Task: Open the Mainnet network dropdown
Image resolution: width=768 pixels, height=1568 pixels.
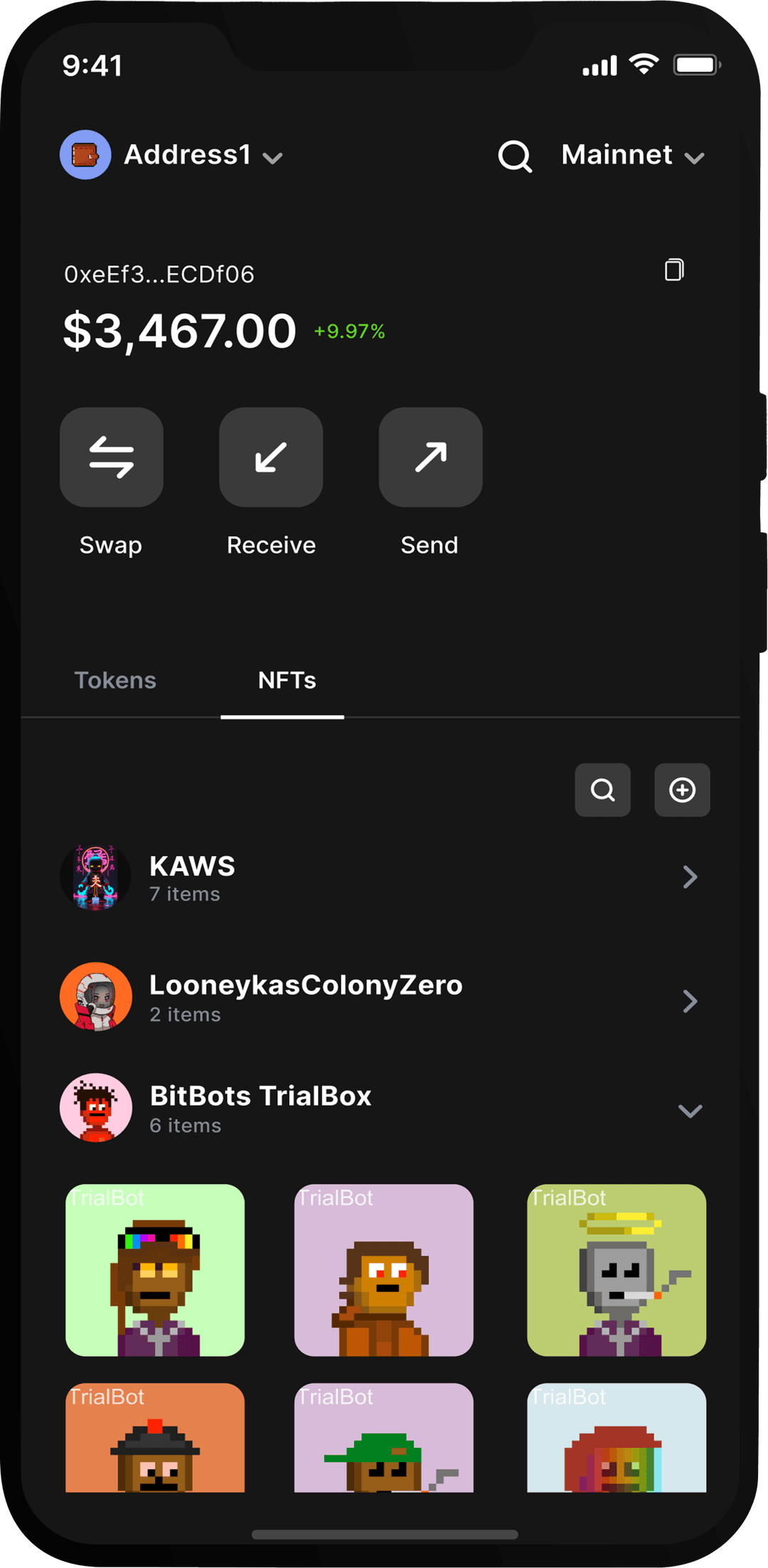Action: (x=633, y=155)
